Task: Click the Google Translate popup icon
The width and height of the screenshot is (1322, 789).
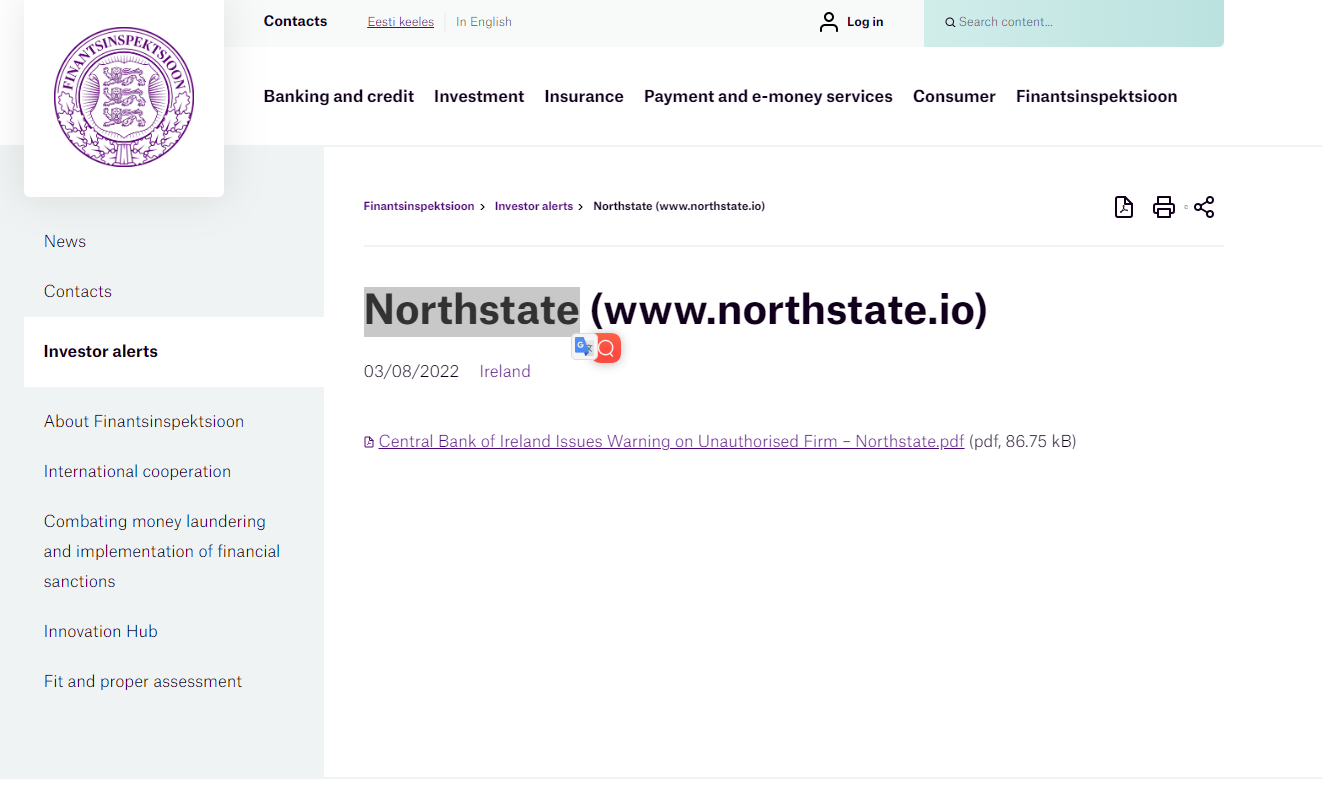Action: pyautogui.click(x=583, y=347)
